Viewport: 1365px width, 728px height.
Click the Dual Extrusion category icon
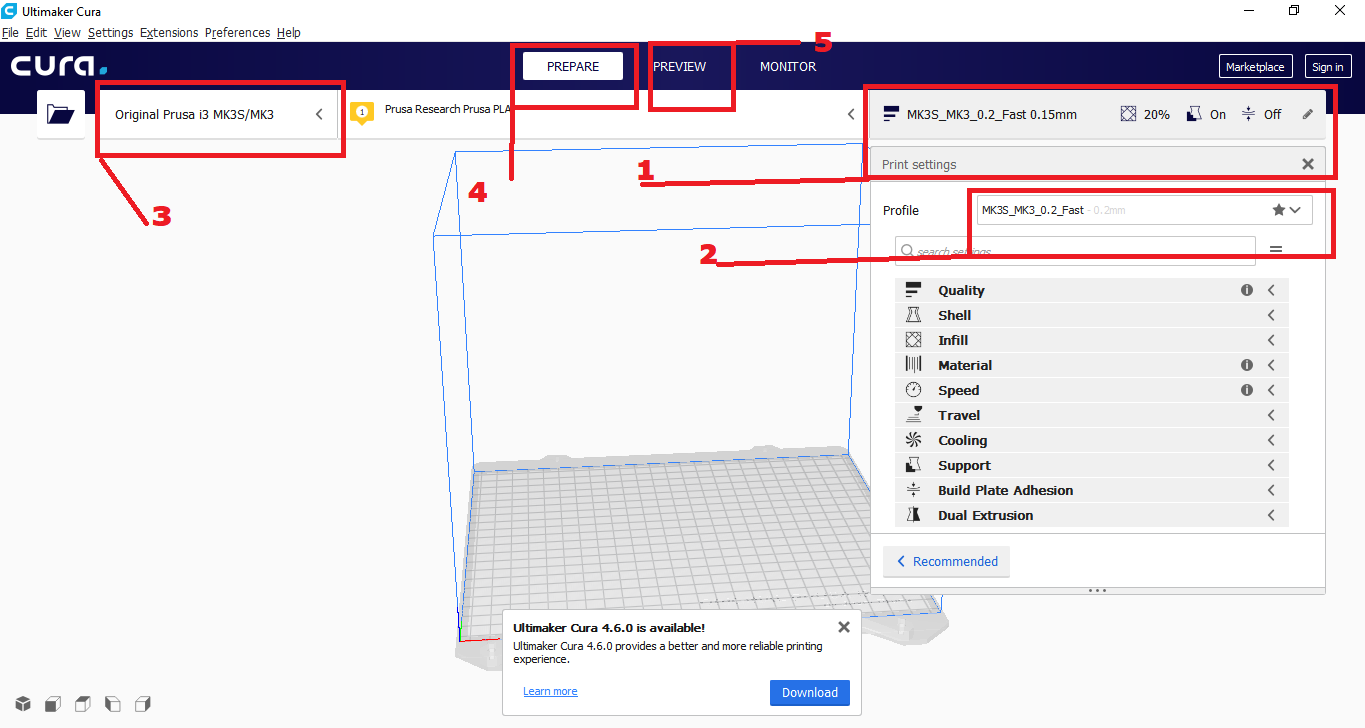click(x=913, y=515)
